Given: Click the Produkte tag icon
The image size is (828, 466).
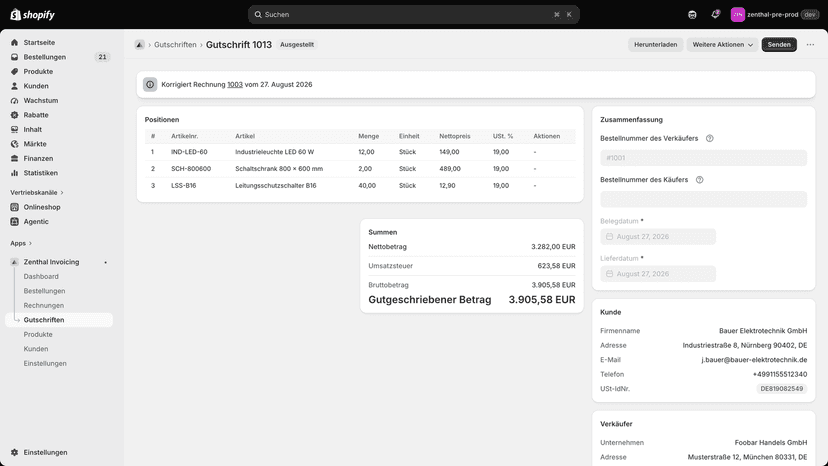Looking at the screenshot, I should pos(14,71).
